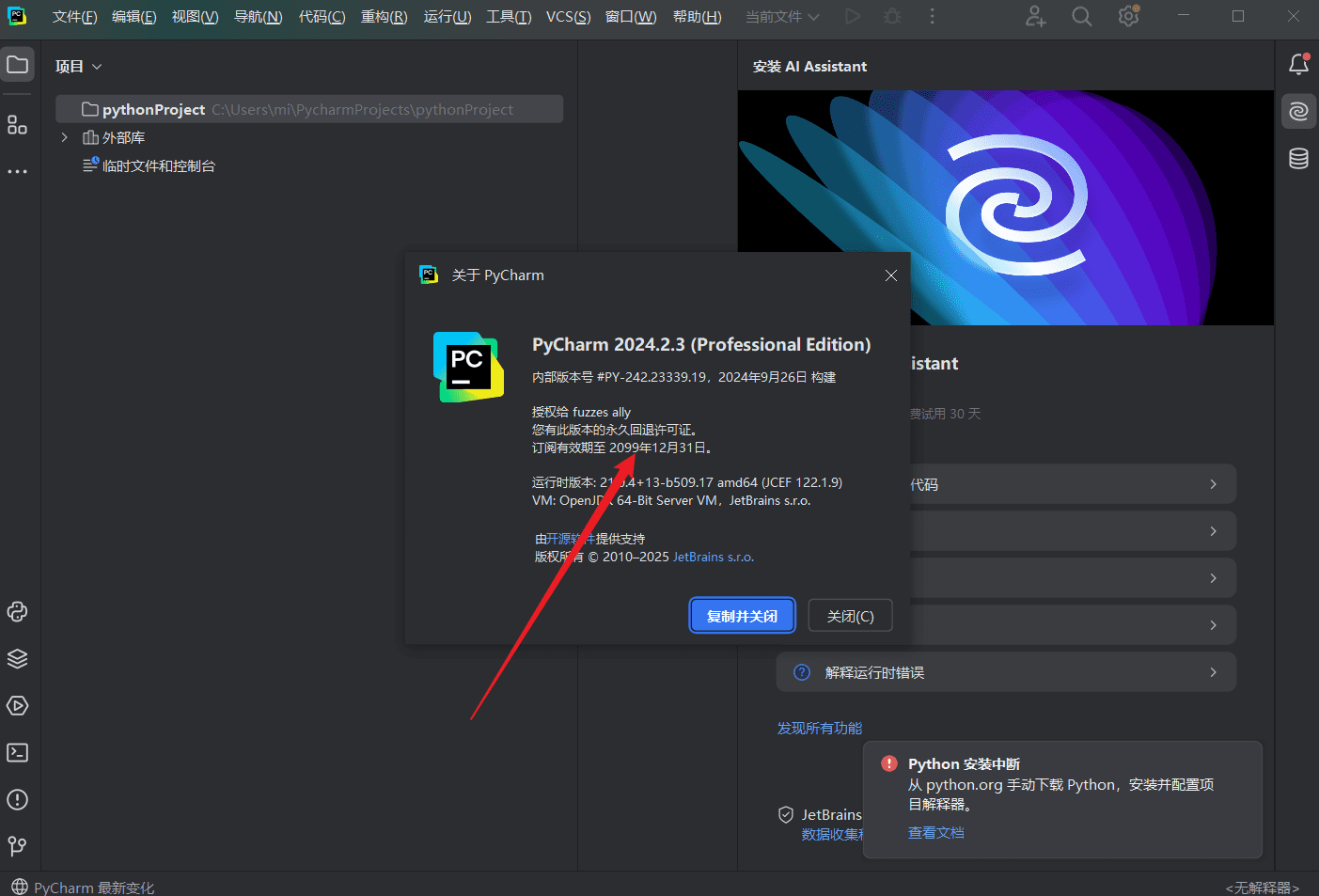
Task: Open the 运行(U) menu
Action: (x=448, y=17)
